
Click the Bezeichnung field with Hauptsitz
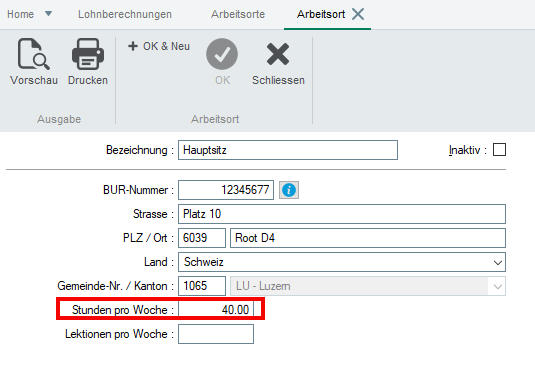[288, 150]
